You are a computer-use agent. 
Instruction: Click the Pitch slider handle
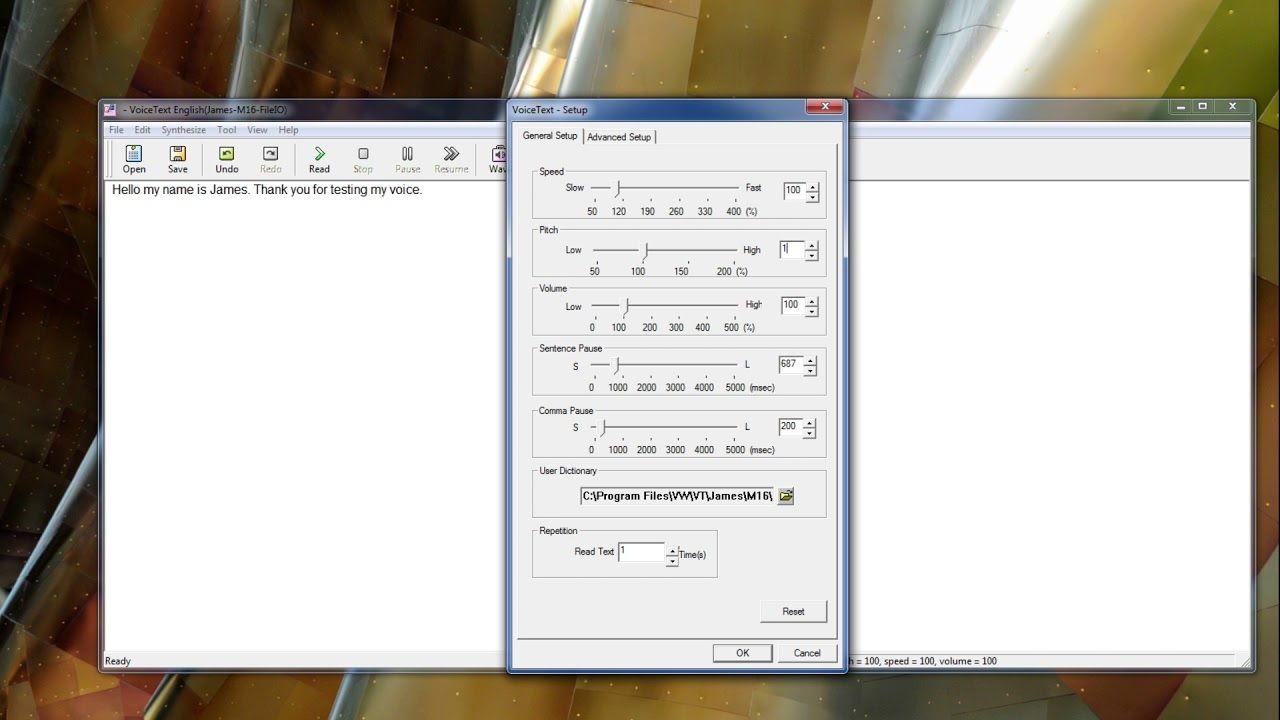646,251
